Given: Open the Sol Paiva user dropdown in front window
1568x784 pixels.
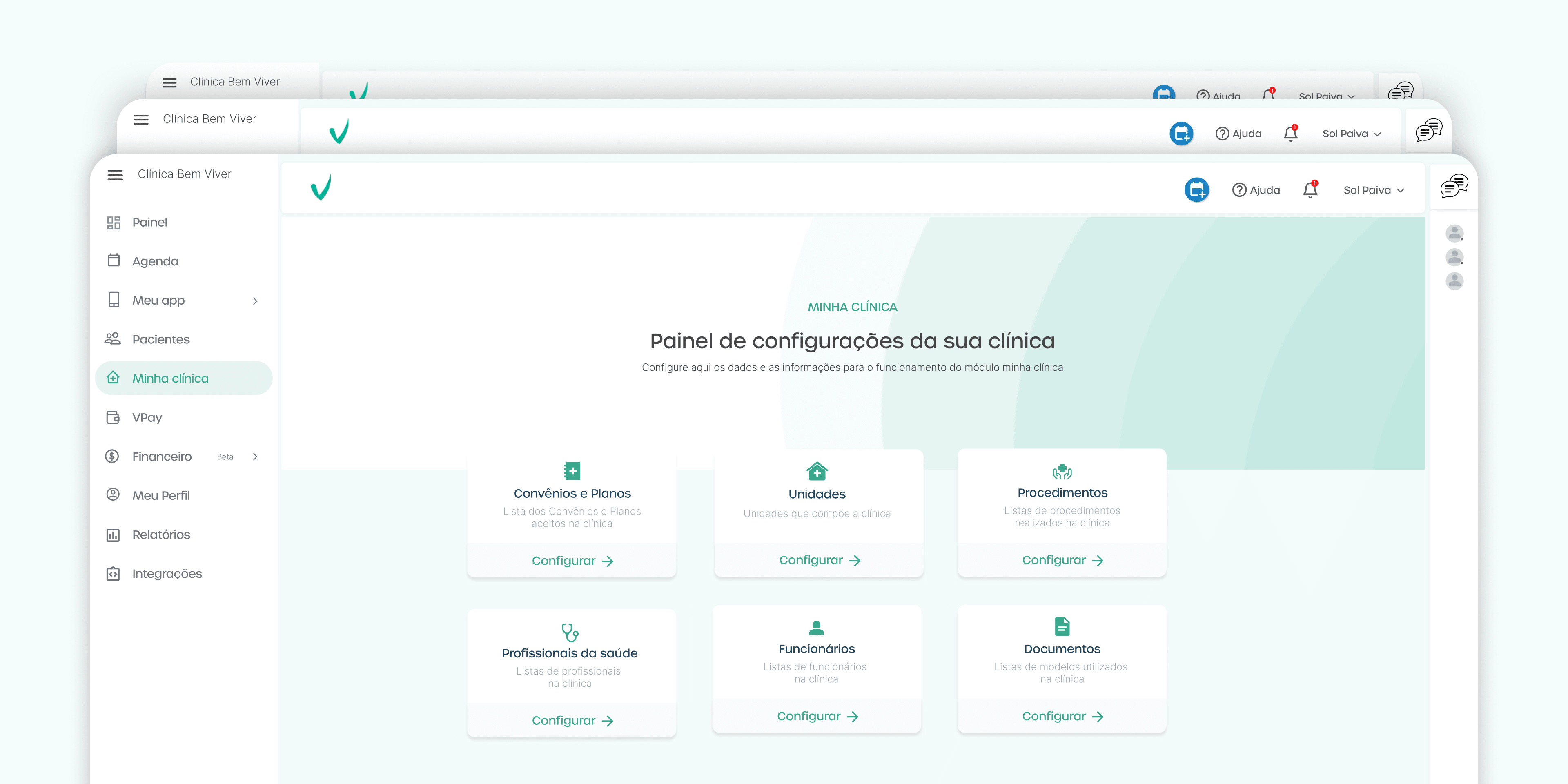Looking at the screenshot, I should click(x=1374, y=190).
